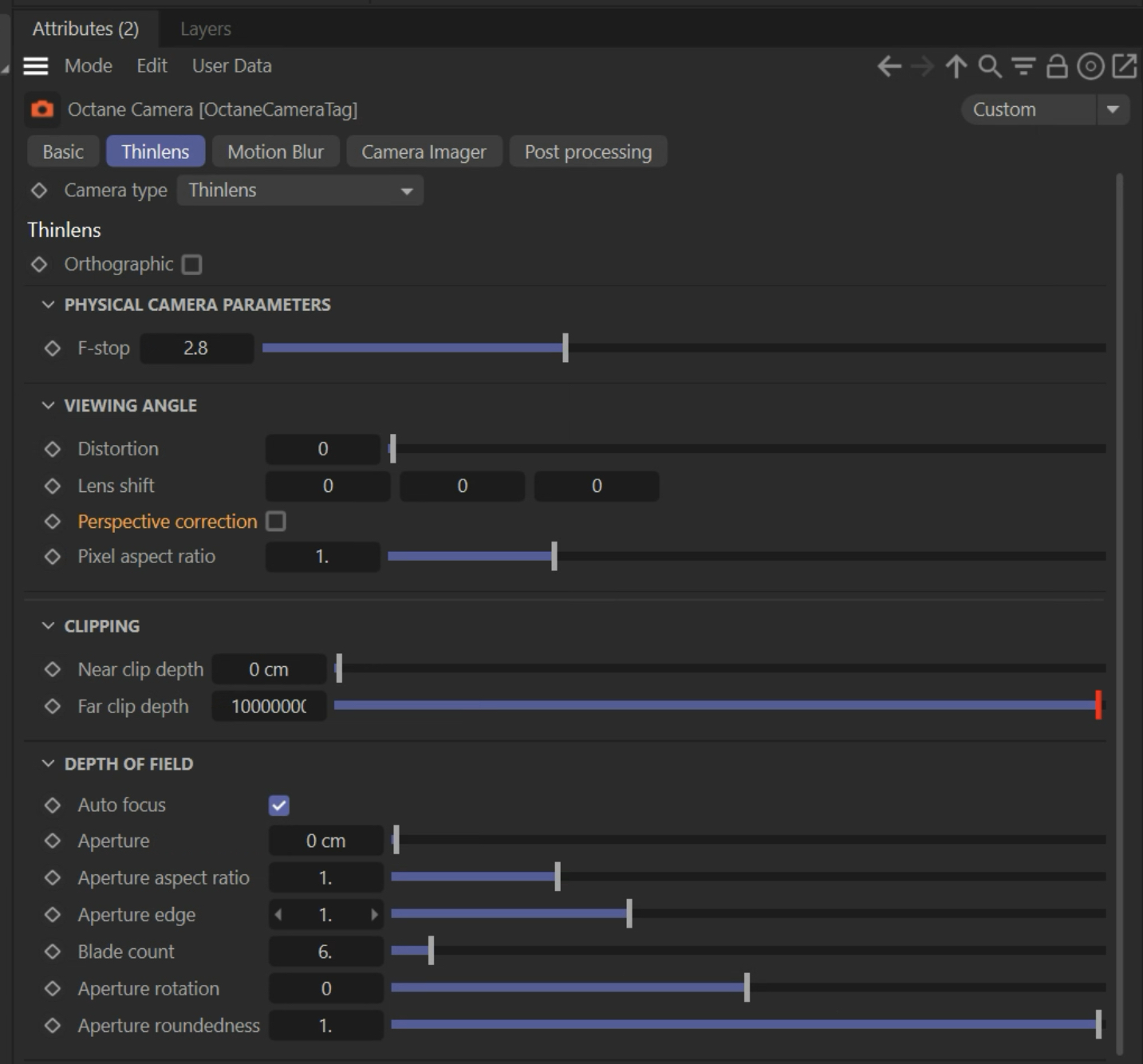
Task: Click keyframe diamond next to Orthographic
Action: point(38,265)
